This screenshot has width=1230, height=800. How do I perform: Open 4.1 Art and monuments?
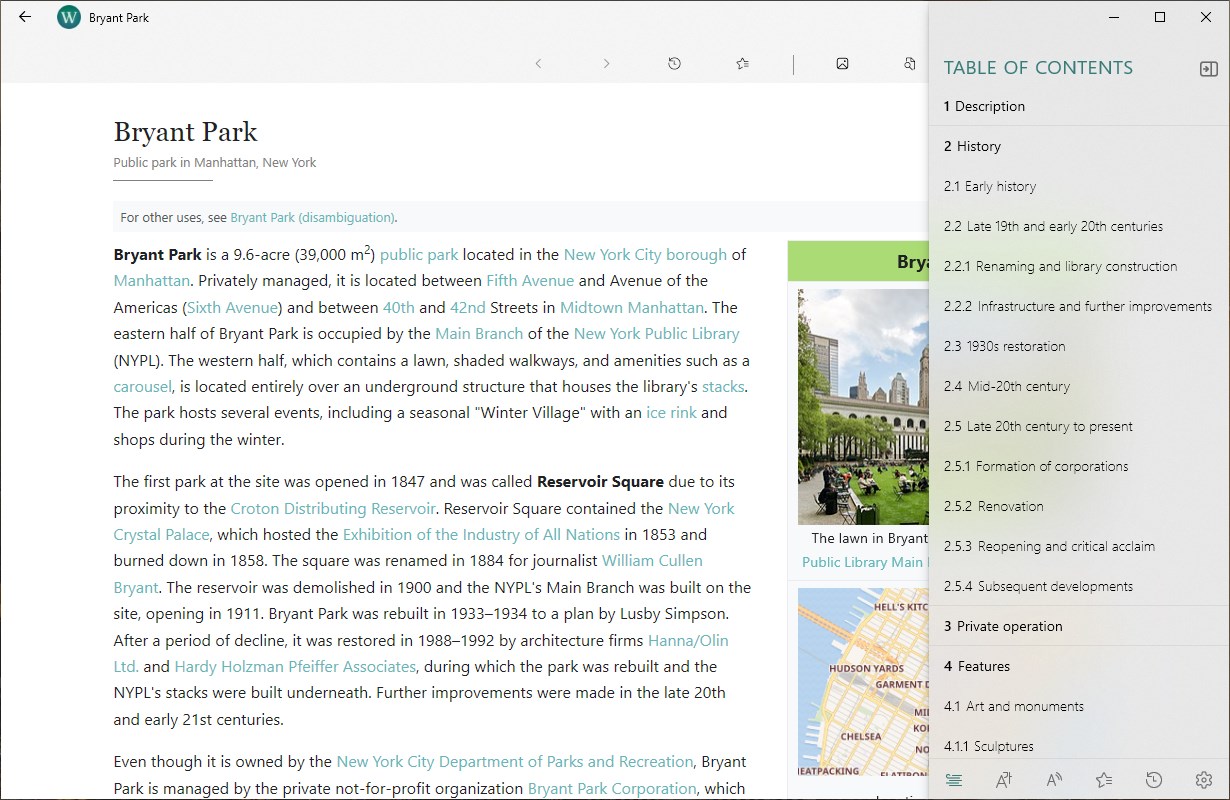tap(1079, 706)
